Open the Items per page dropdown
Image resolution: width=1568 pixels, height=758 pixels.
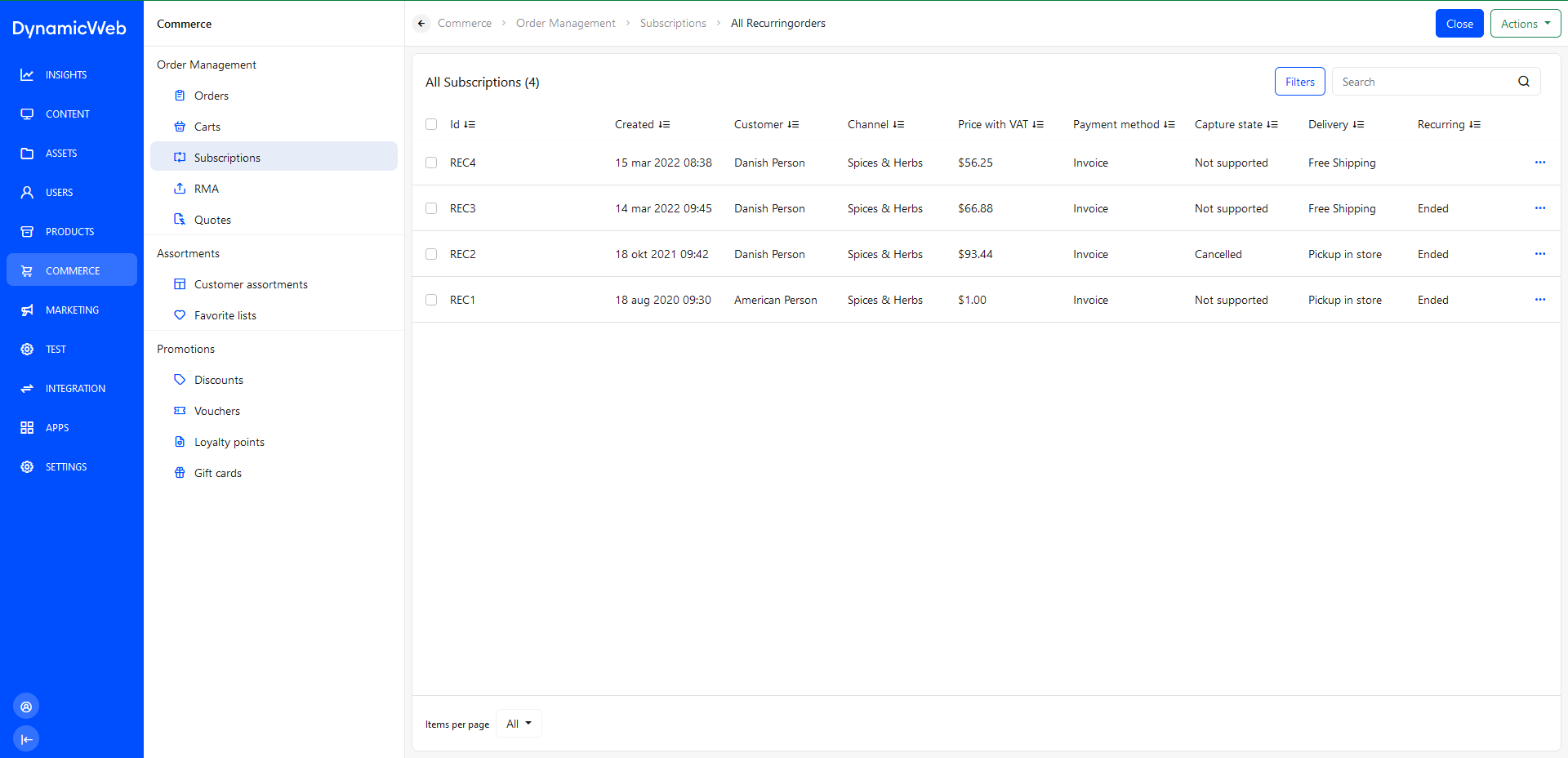tap(519, 724)
